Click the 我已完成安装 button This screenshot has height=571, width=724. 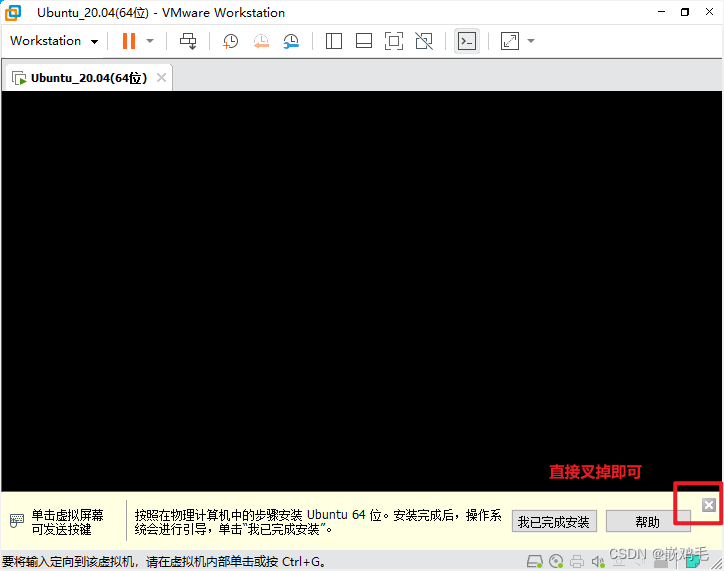554,522
